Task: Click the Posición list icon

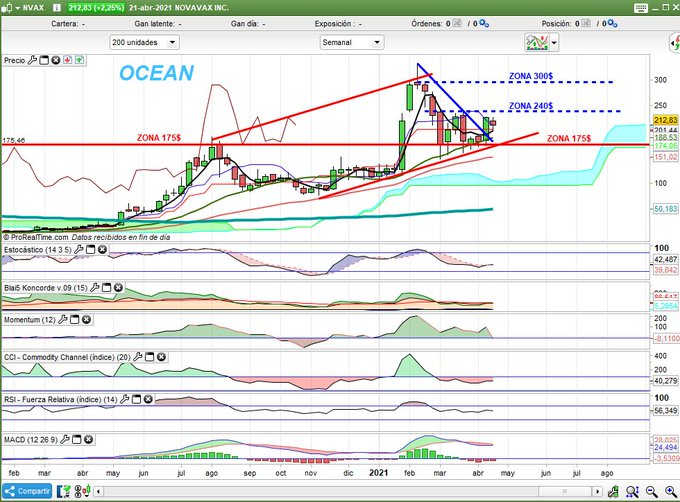Action: point(586,23)
